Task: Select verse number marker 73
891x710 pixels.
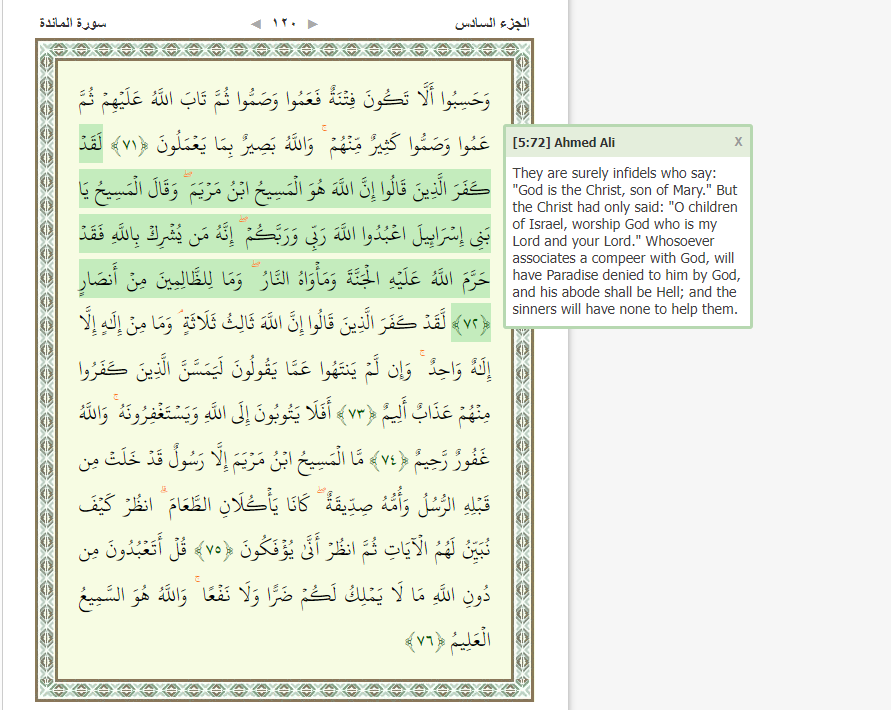Action: pos(356,412)
